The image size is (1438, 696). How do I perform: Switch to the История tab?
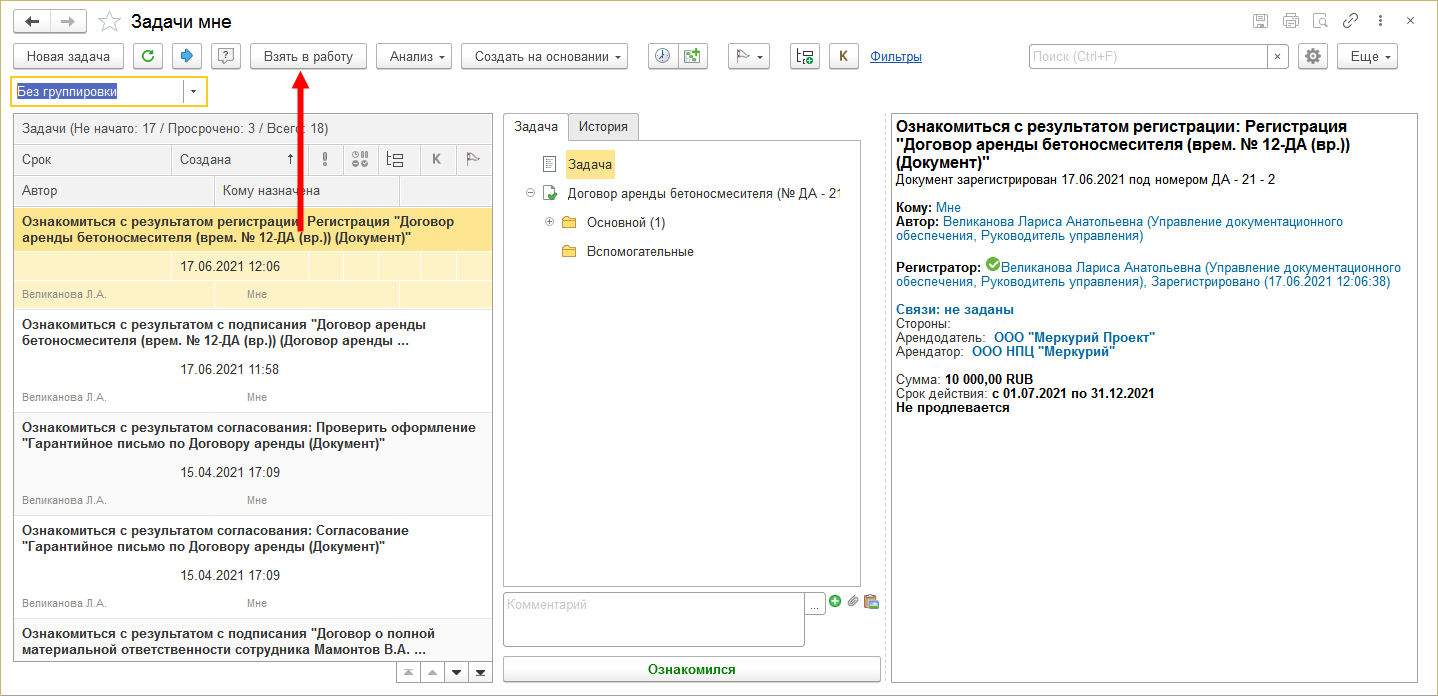click(603, 127)
